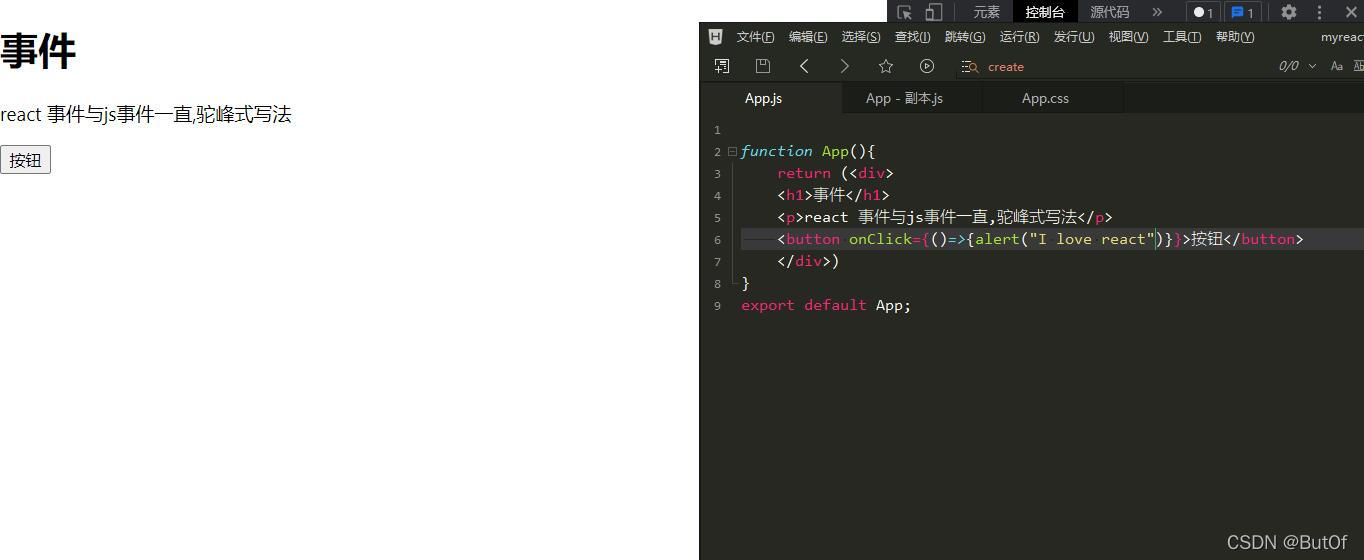This screenshot has height=560, width=1364.
Task: Open the 视图(V) menu
Action: (1128, 37)
